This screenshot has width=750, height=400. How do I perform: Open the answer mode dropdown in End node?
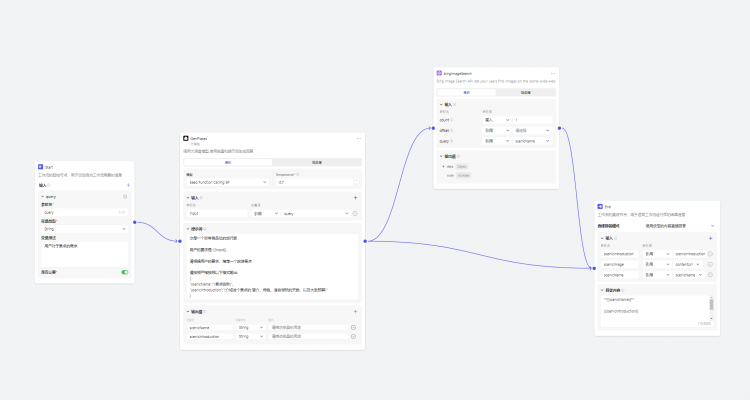click(x=680, y=226)
